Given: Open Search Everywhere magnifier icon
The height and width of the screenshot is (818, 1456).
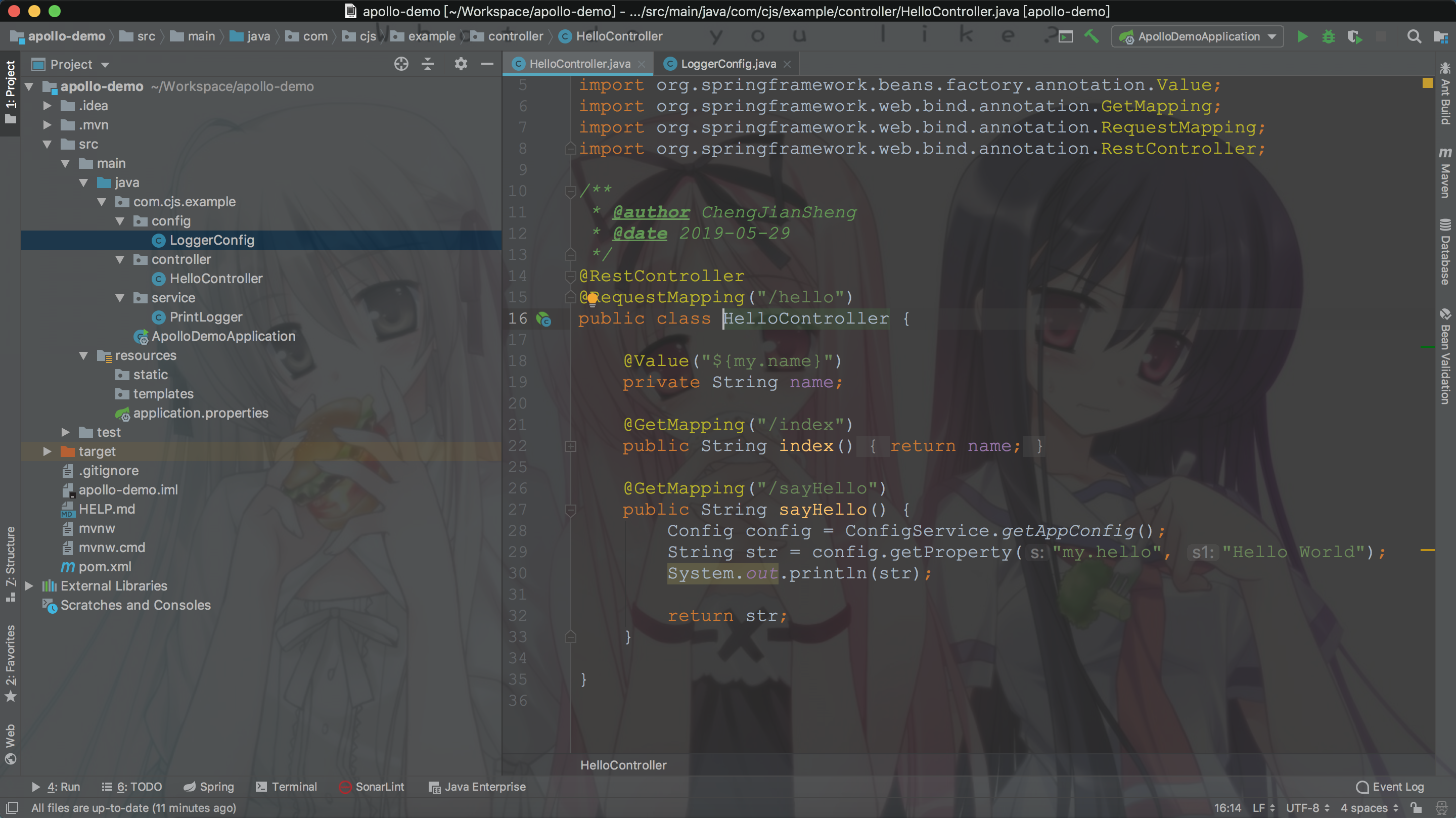Looking at the screenshot, I should [1414, 37].
